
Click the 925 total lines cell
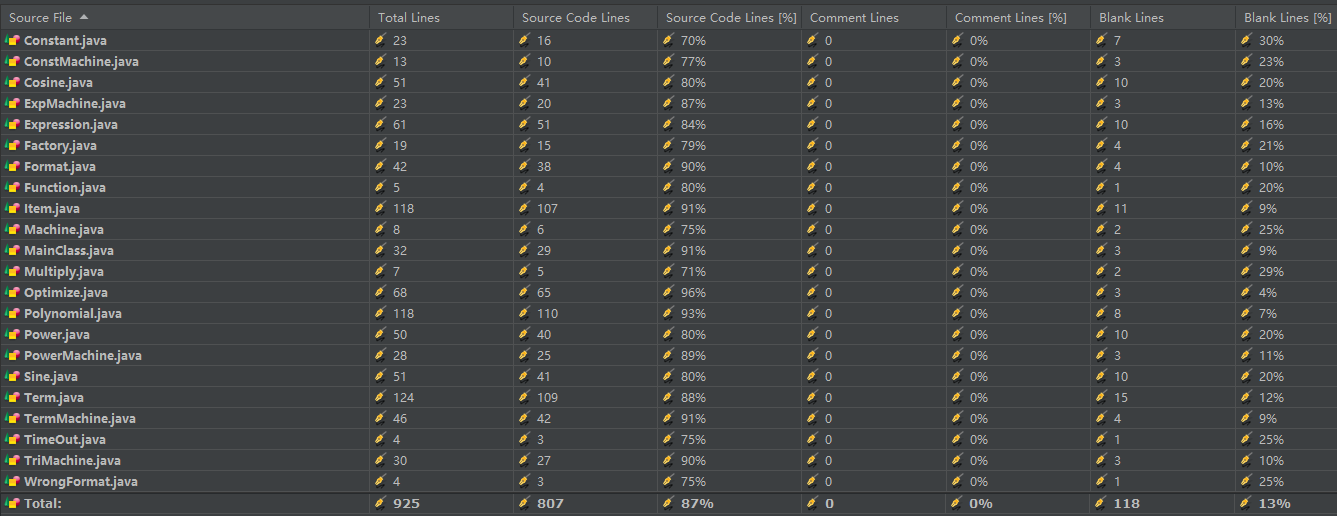pos(406,503)
